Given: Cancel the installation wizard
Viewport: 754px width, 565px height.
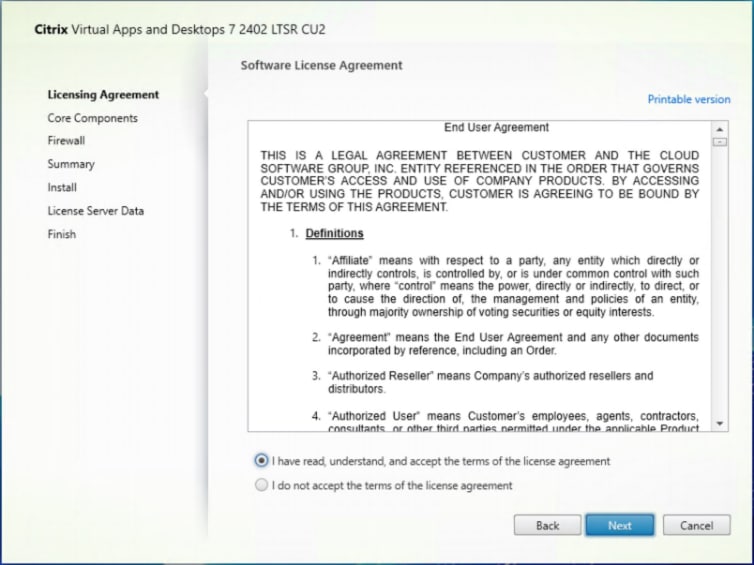Looking at the screenshot, I should click(696, 525).
